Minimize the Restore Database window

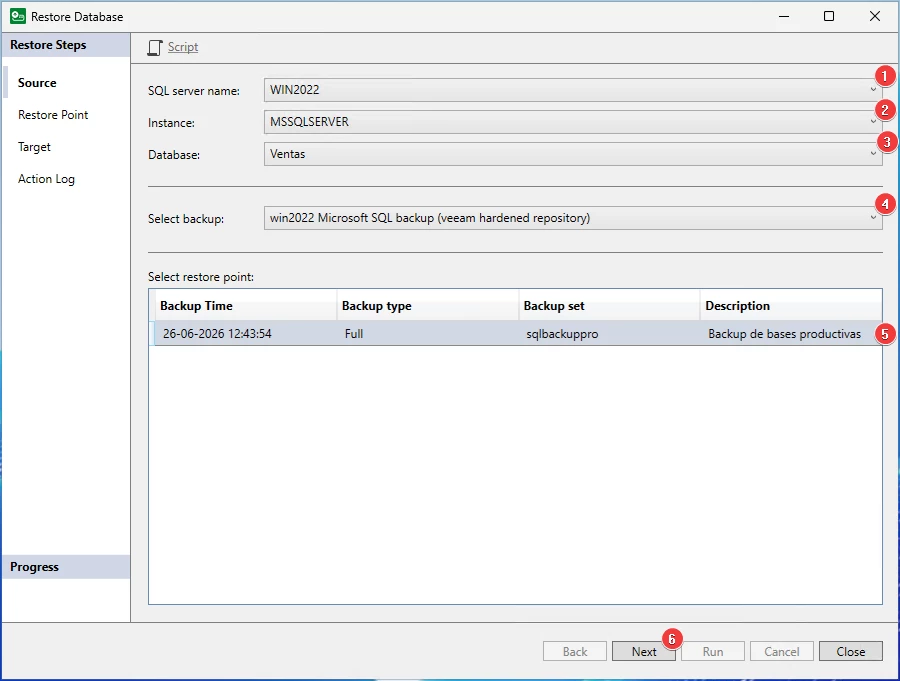[x=783, y=16]
